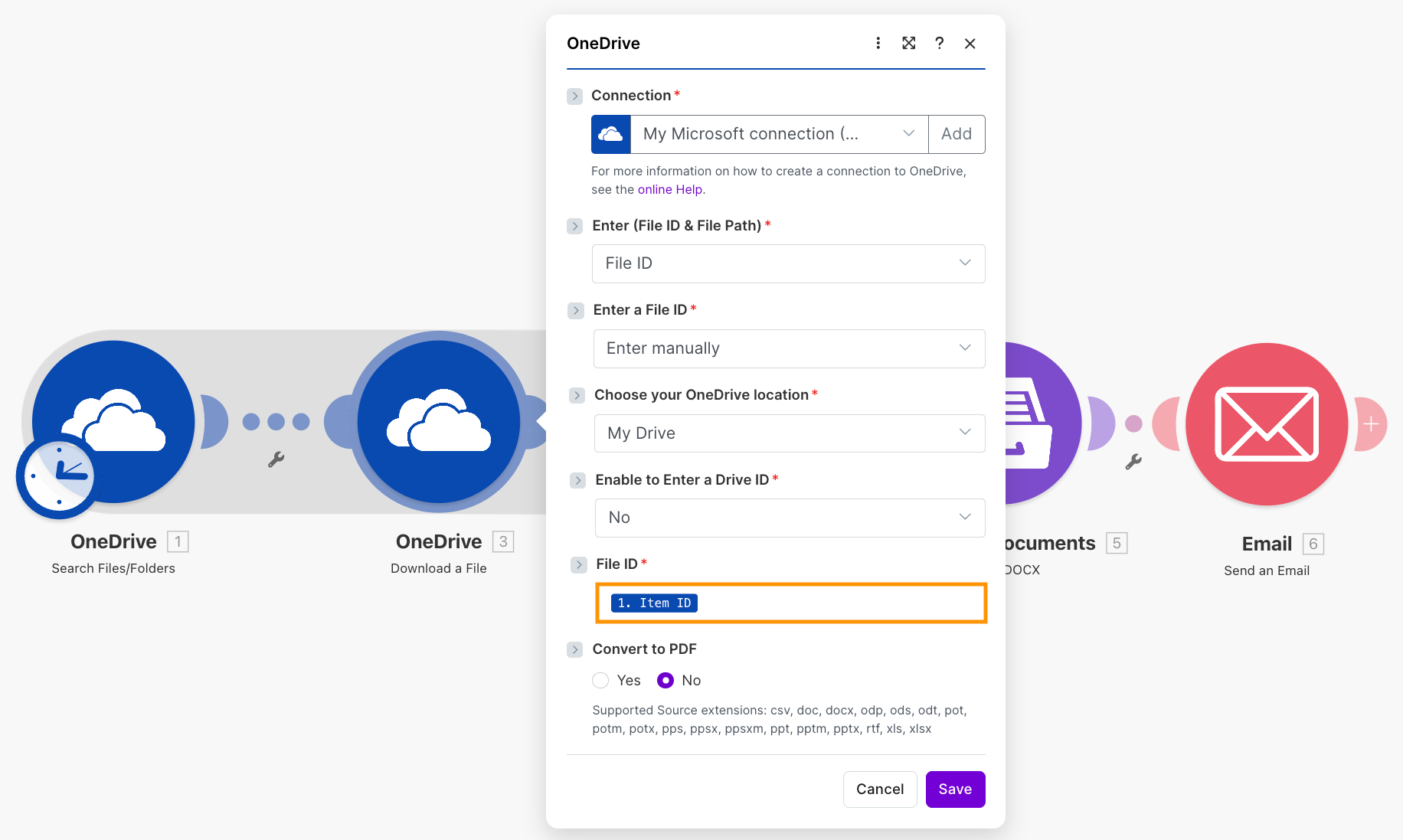The width and height of the screenshot is (1403, 840).
Task: Click the 'Email' module title
Action: click(x=1267, y=544)
